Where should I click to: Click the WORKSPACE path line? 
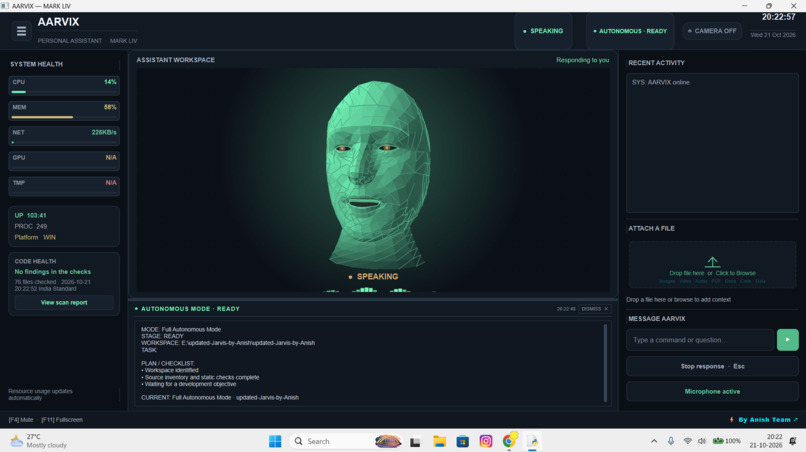click(x=228, y=343)
